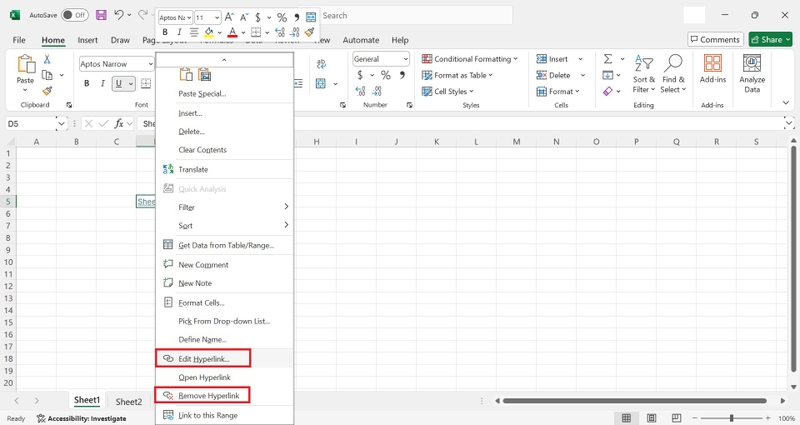Click Increase Font Size in mini toolbar
The width and height of the screenshot is (800, 425).
(x=229, y=17)
